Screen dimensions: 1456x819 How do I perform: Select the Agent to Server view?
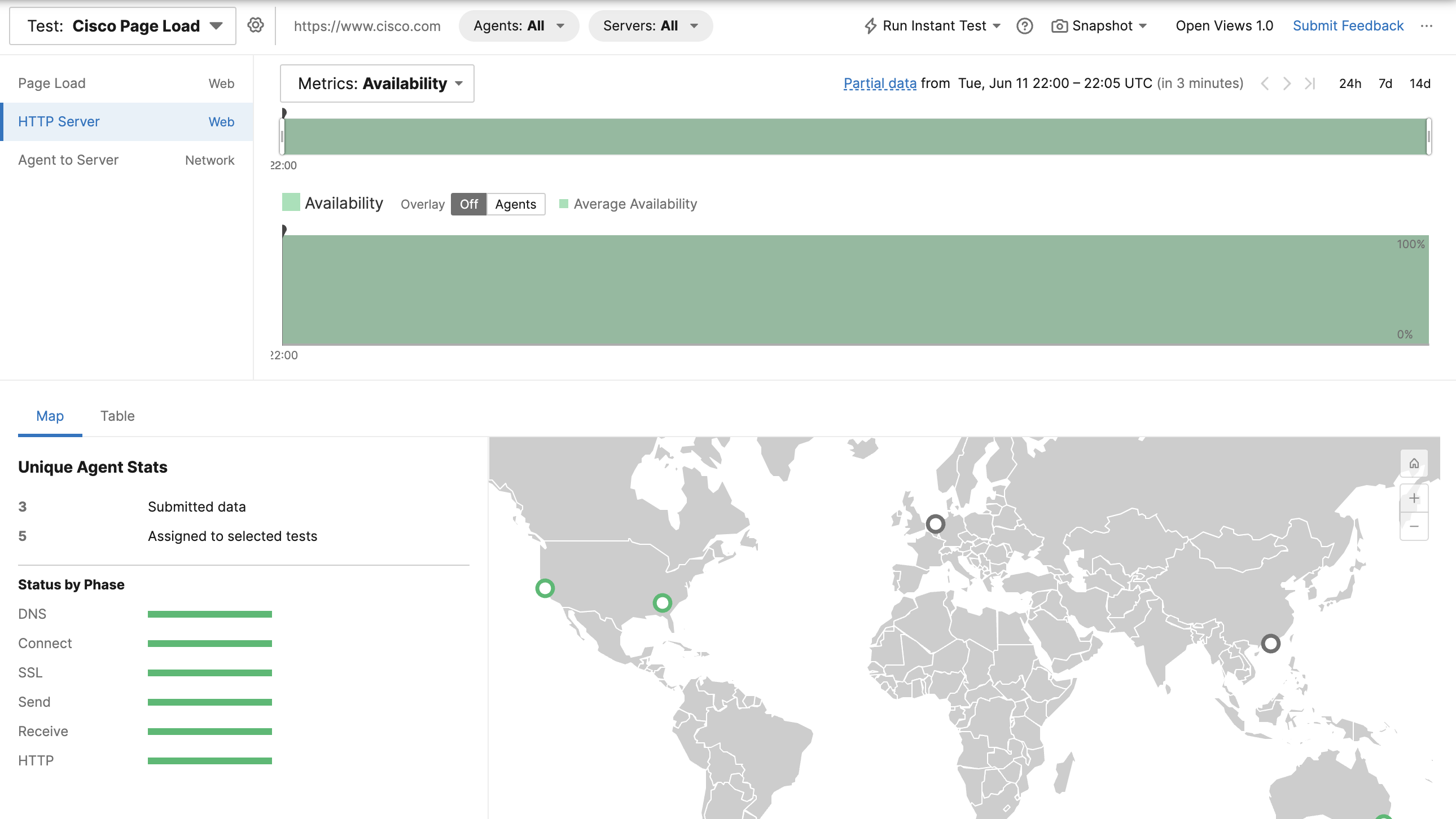68,160
